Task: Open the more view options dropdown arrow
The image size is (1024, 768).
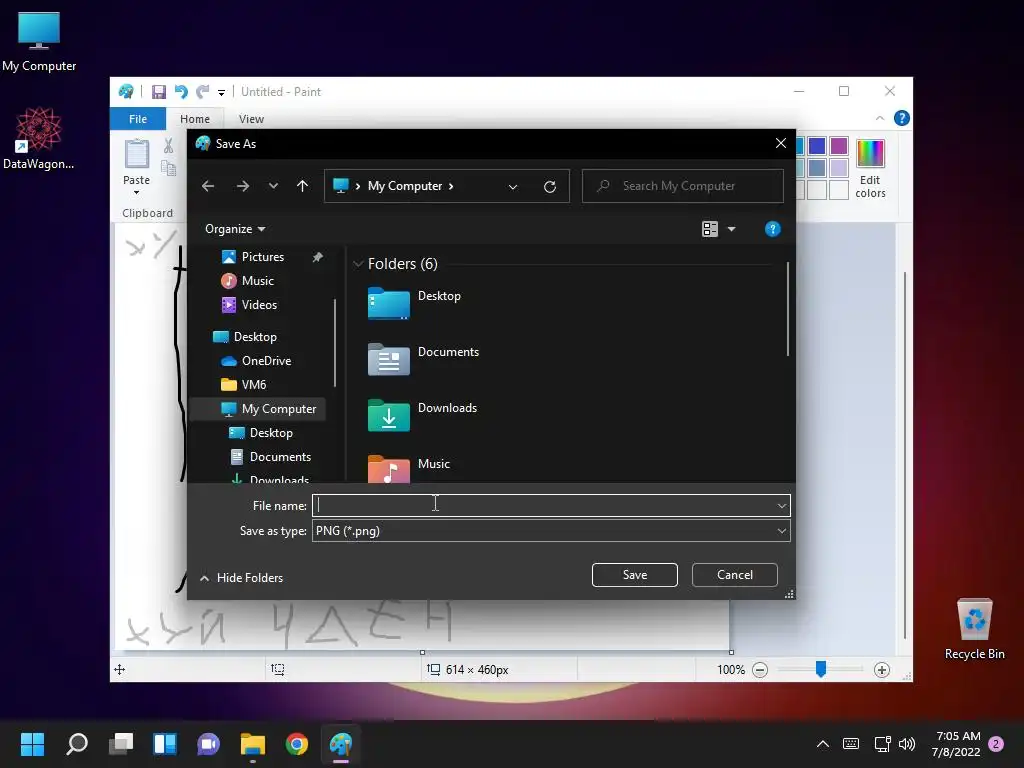Action: point(731,229)
